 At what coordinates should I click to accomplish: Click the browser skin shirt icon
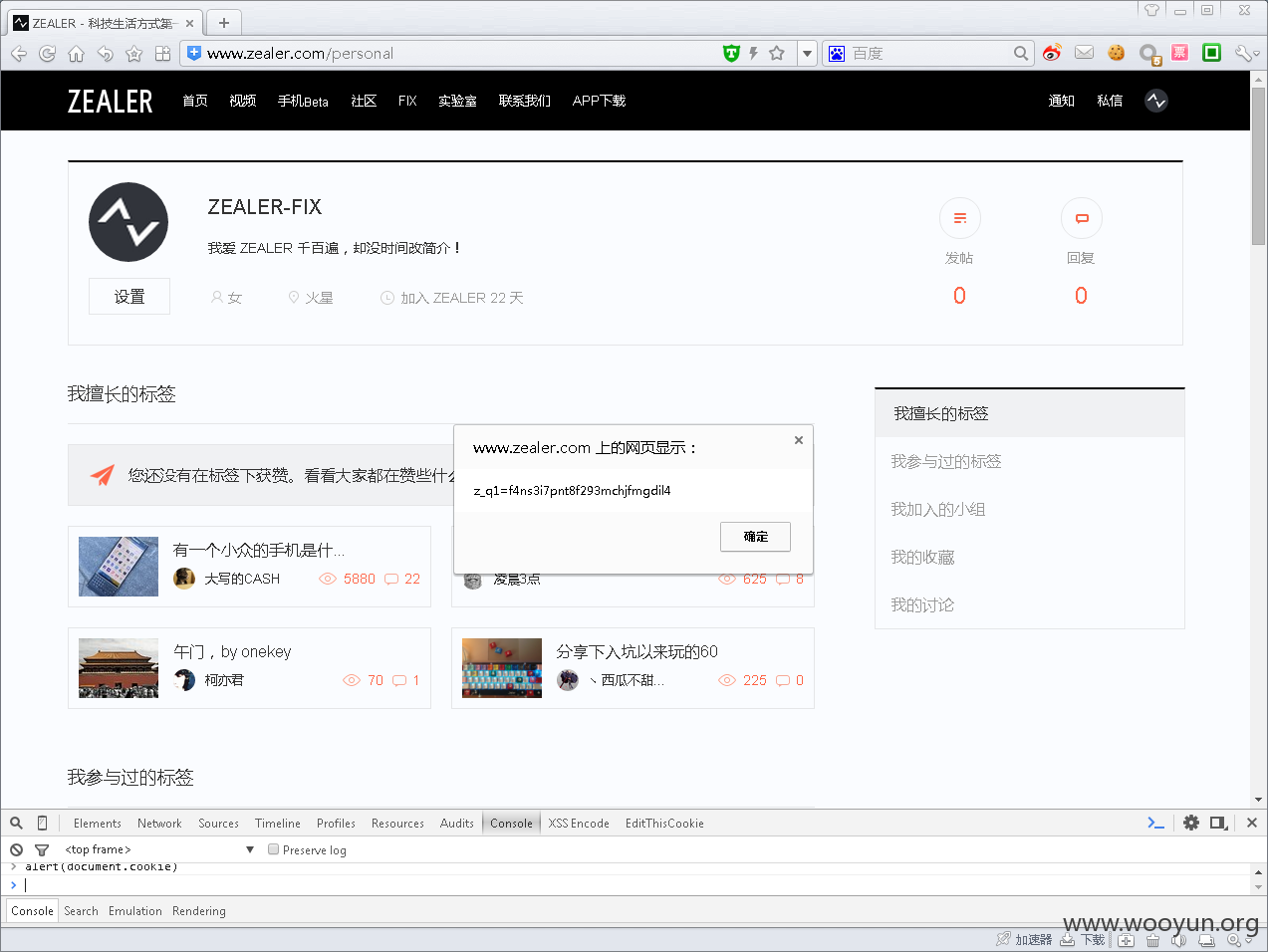(x=1151, y=10)
